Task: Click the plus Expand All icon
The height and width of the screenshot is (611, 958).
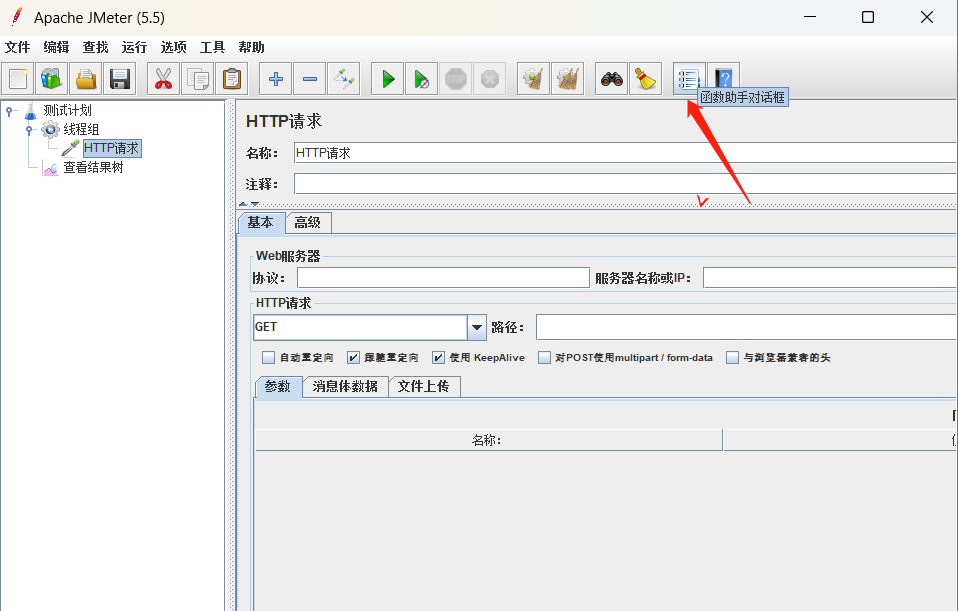Action: point(276,79)
